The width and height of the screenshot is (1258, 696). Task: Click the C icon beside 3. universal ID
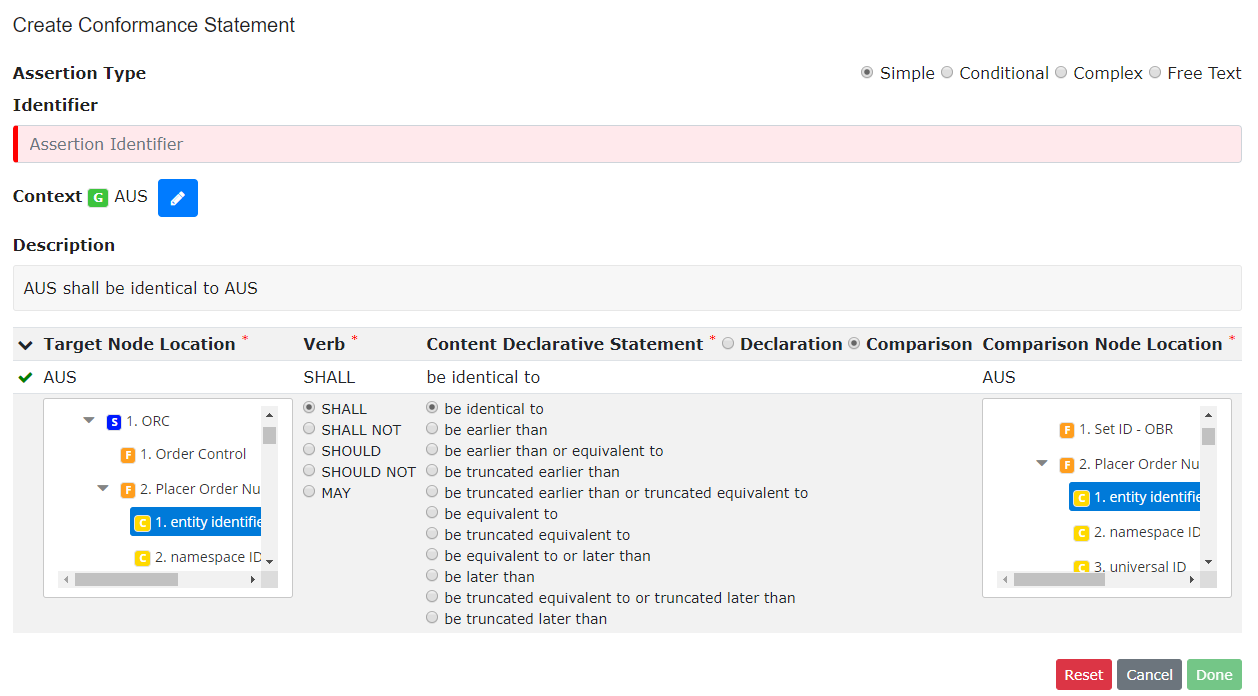[1081, 567]
